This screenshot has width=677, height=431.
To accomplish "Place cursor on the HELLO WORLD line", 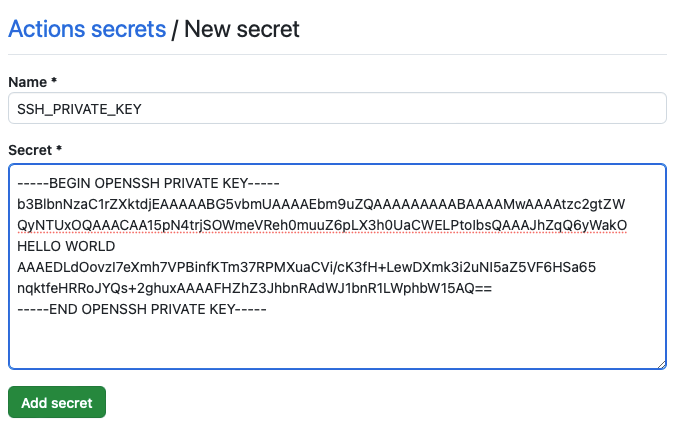I will 66,246.
